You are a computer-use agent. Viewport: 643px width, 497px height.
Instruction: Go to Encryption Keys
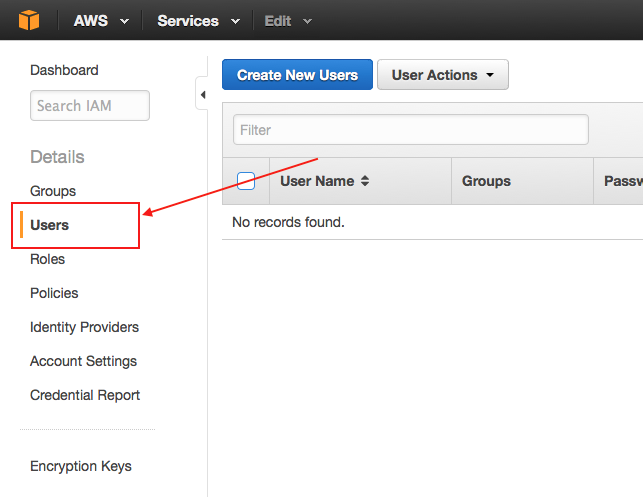point(81,466)
